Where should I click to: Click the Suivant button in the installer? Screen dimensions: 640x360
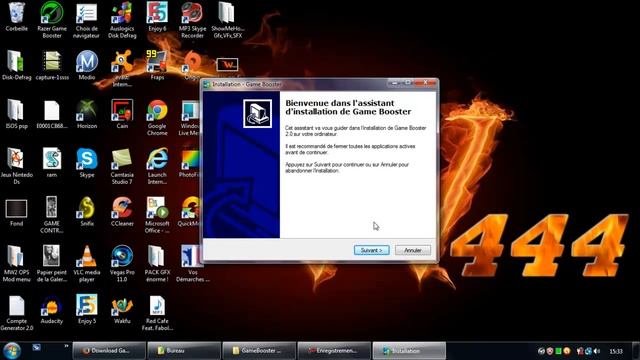tap(371, 250)
